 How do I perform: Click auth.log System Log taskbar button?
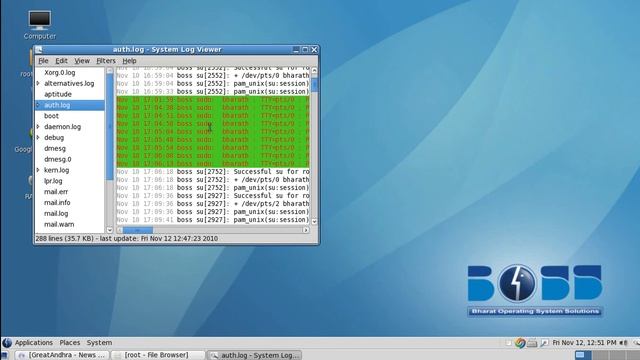tap(255, 355)
